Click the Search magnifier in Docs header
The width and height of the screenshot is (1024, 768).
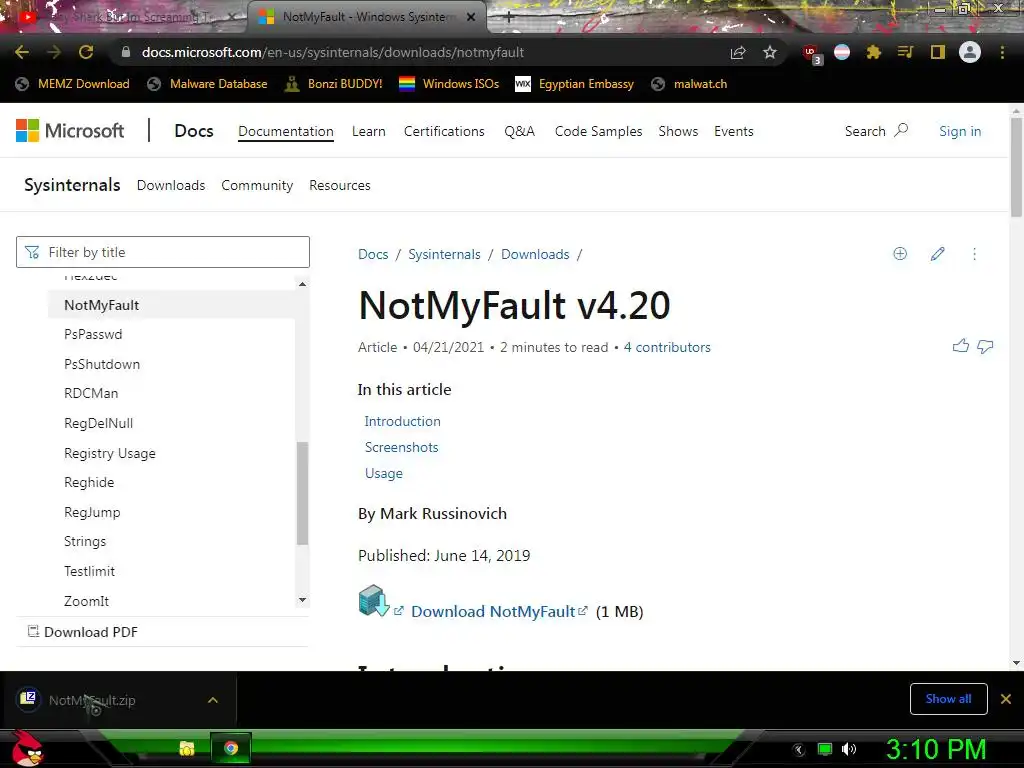coord(901,130)
